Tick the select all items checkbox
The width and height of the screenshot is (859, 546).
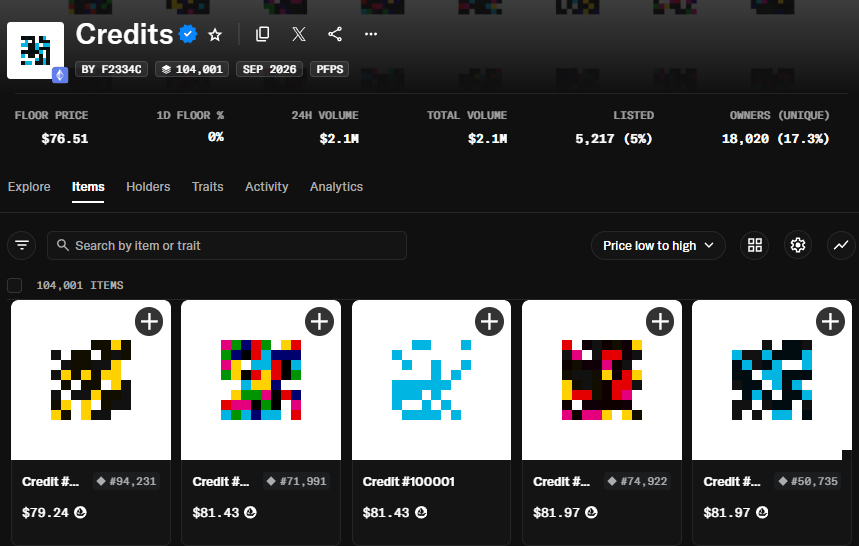pos(15,285)
